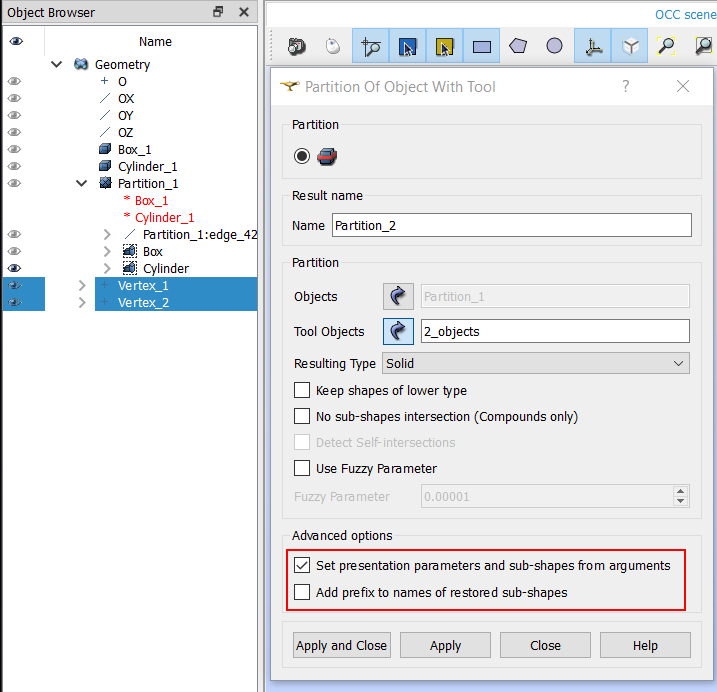Hide the Cylinder group via eye icon
This screenshot has height=692, width=717.
click(15, 268)
